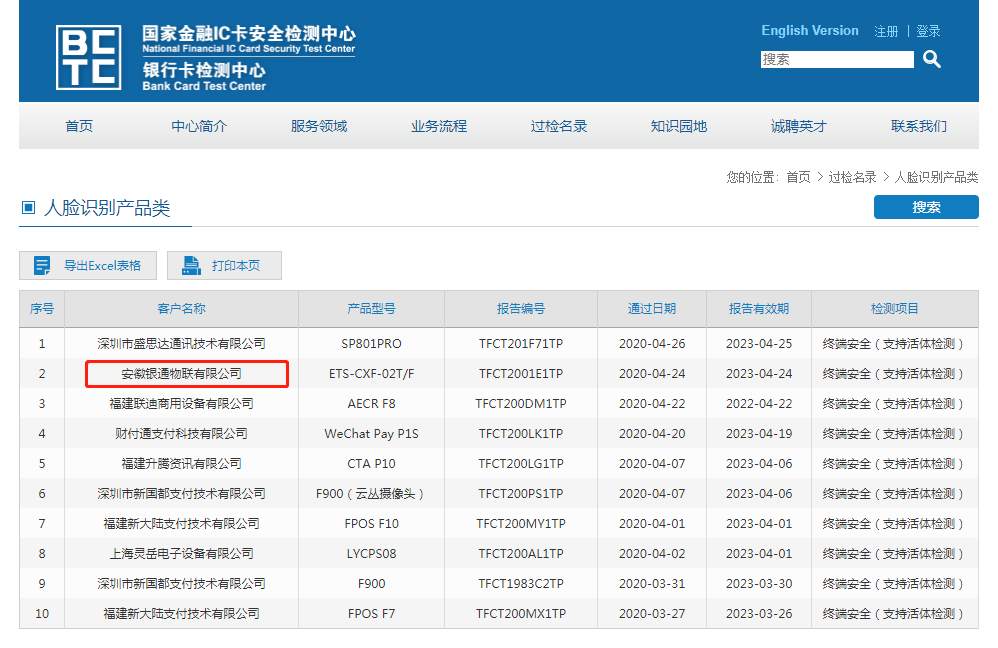The height and width of the screenshot is (648, 998).
Task: Click product model AECR F8
Action: point(371,404)
